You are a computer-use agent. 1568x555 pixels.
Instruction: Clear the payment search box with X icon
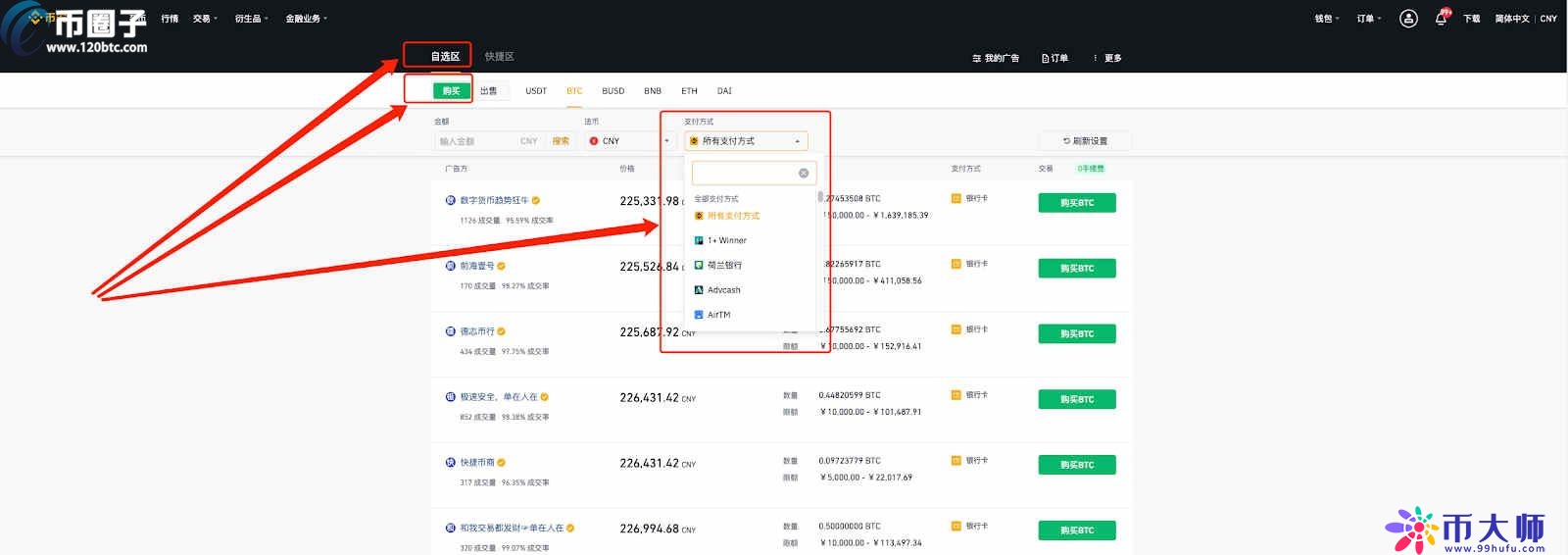coord(804,174)
